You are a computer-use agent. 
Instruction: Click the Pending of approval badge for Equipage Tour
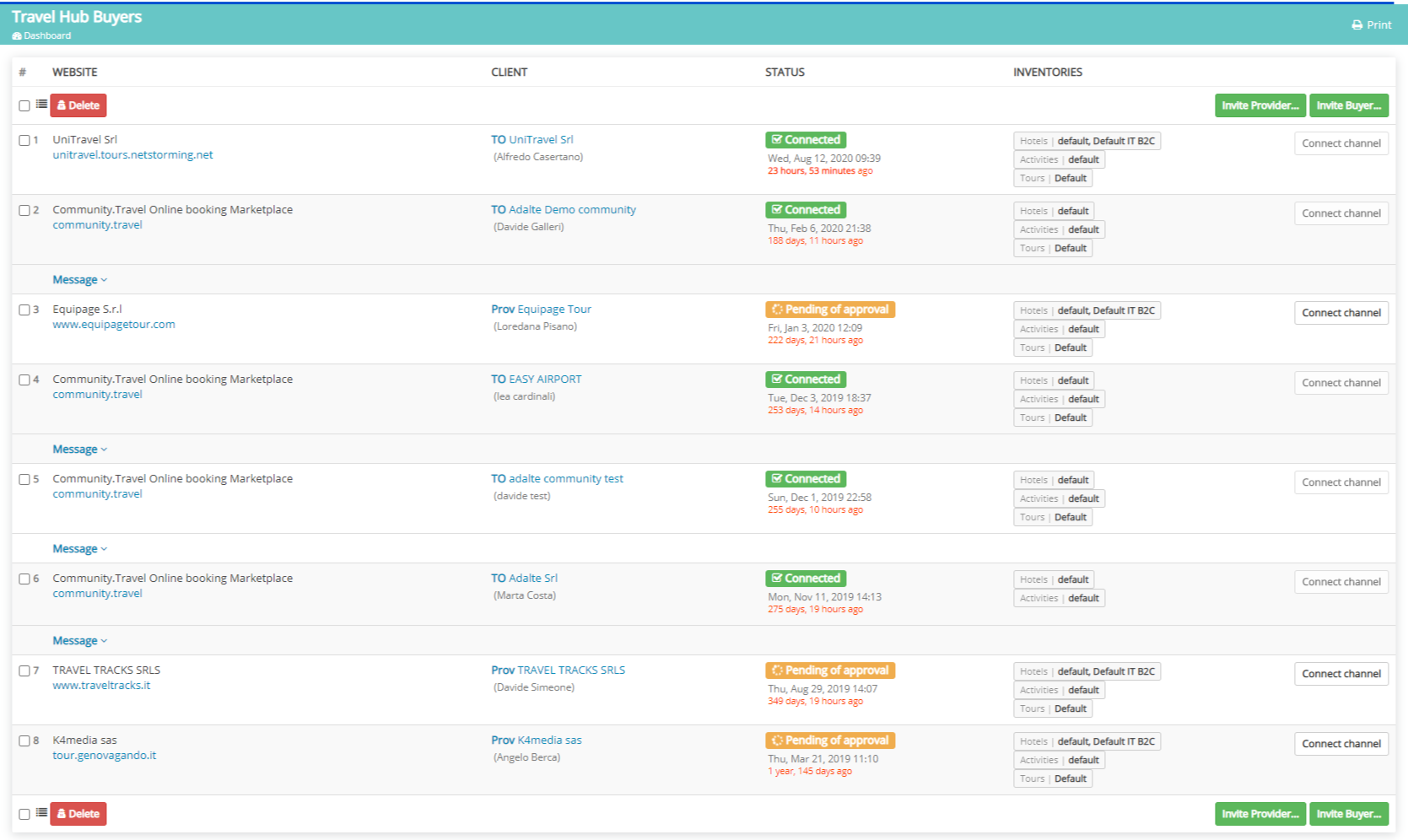(830, 309)
